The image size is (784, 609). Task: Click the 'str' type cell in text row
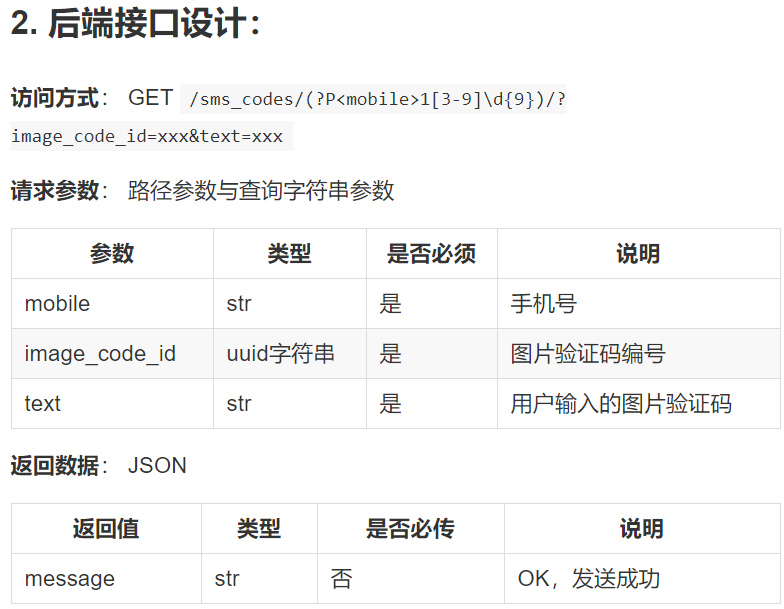point(290,404)
